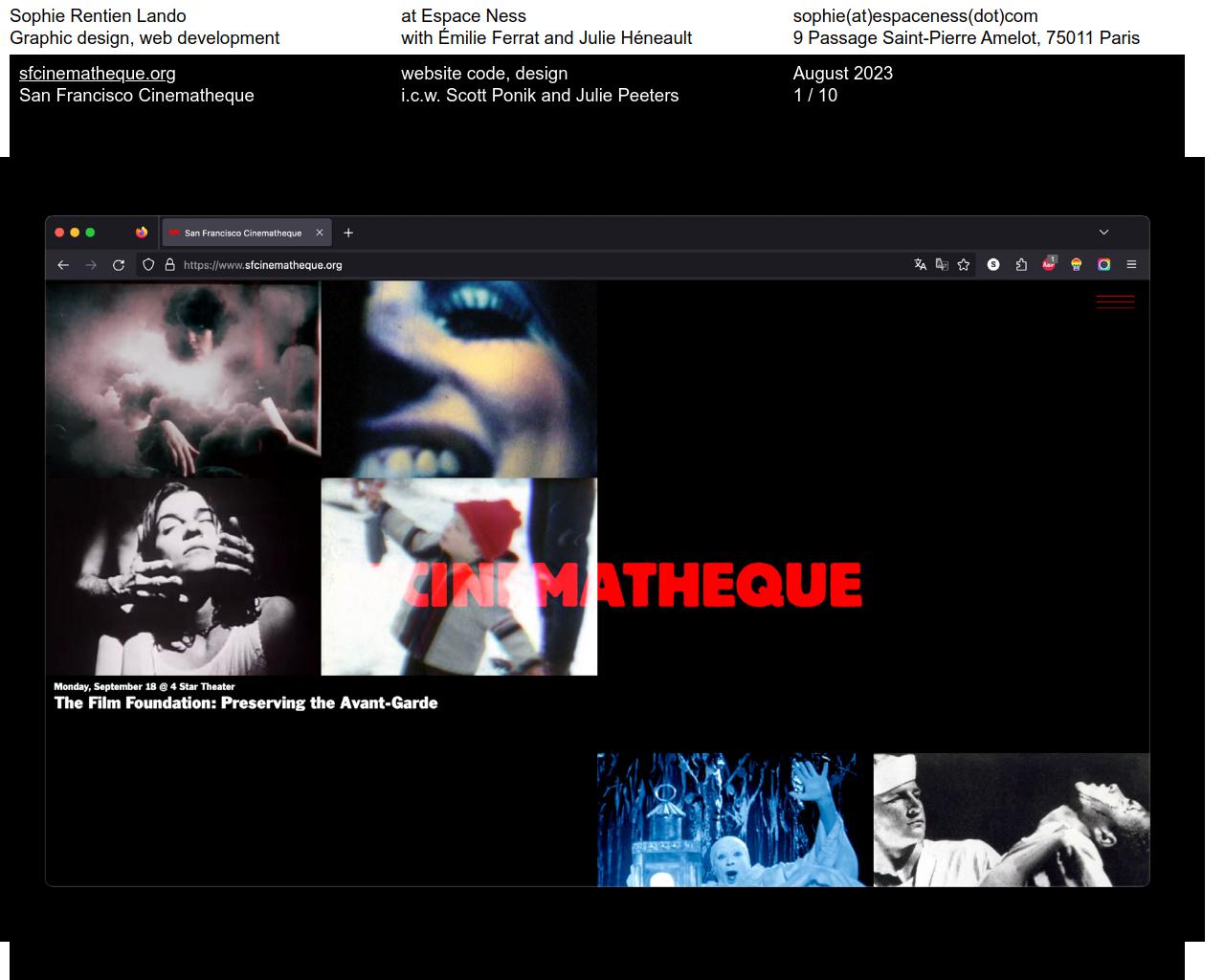Go back with the browser back arrow
Screen dimensions: 1225x980
pos(63,265)
